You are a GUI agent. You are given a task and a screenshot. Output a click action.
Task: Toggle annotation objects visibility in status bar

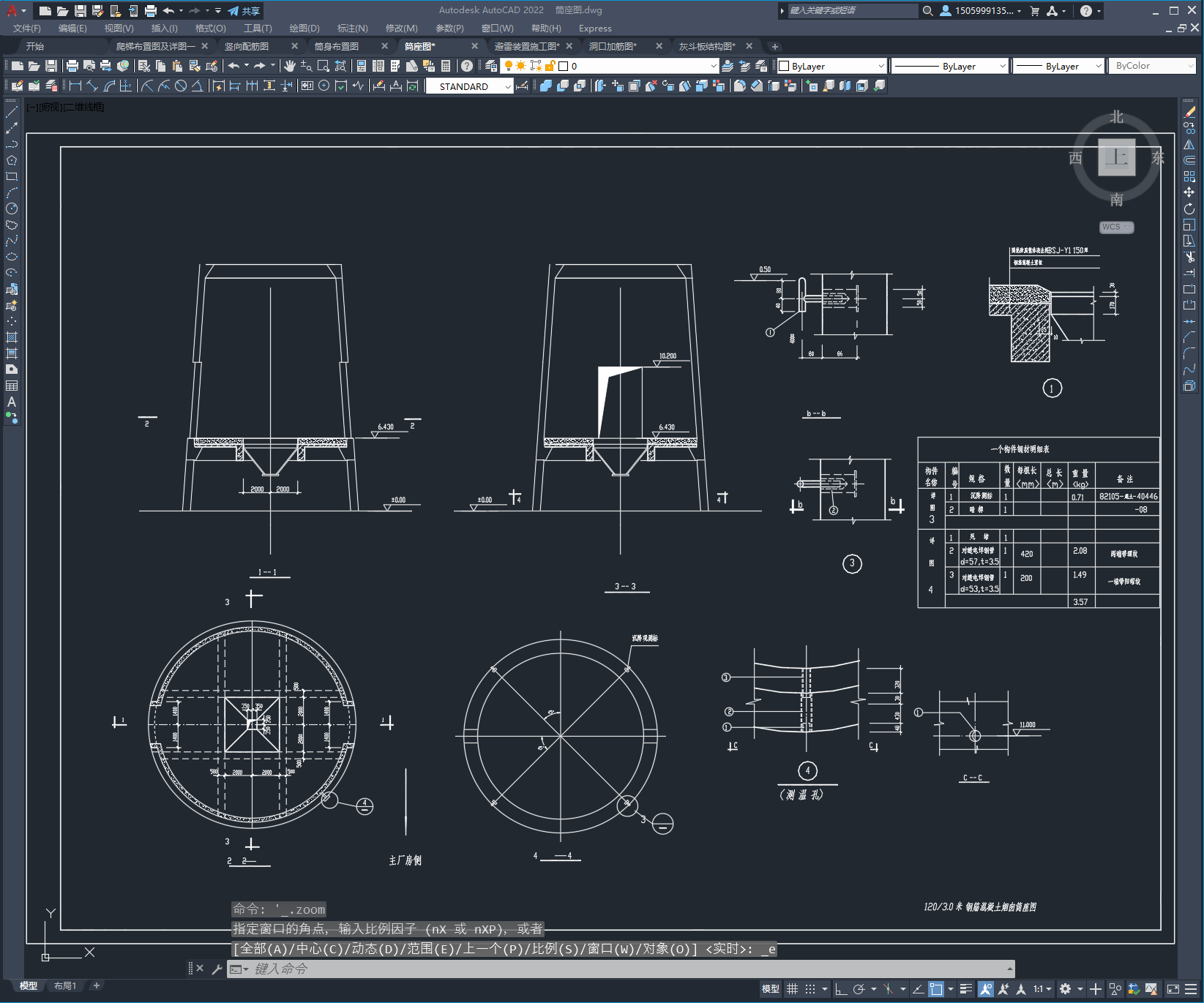tap(986, 989)
